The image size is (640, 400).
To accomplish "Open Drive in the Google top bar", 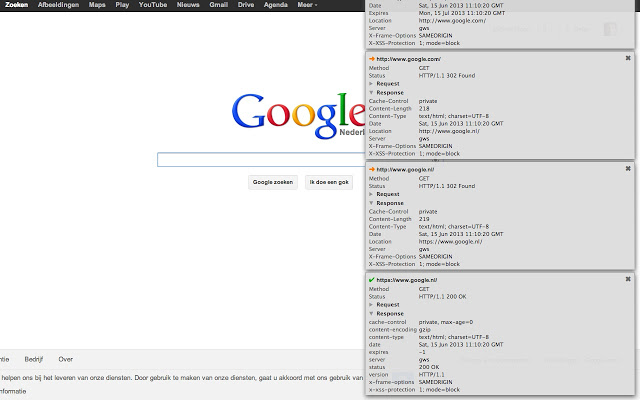I will pyautogui.click(x=246, y=5).
